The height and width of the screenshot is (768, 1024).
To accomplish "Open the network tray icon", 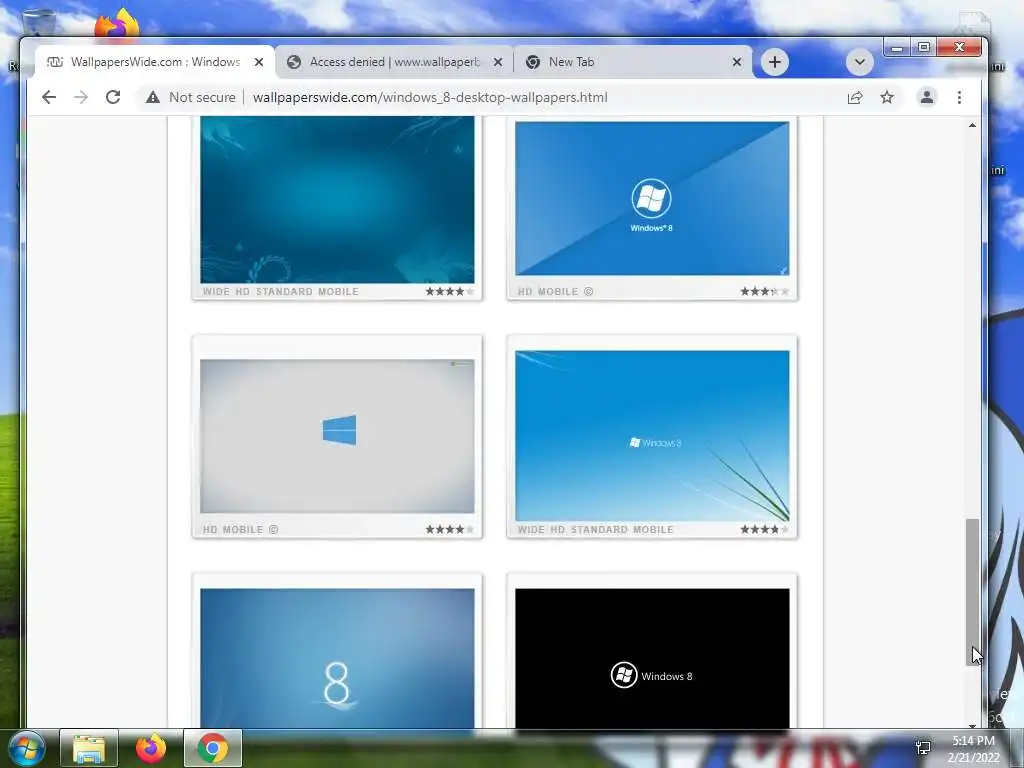I will point(923,748).
